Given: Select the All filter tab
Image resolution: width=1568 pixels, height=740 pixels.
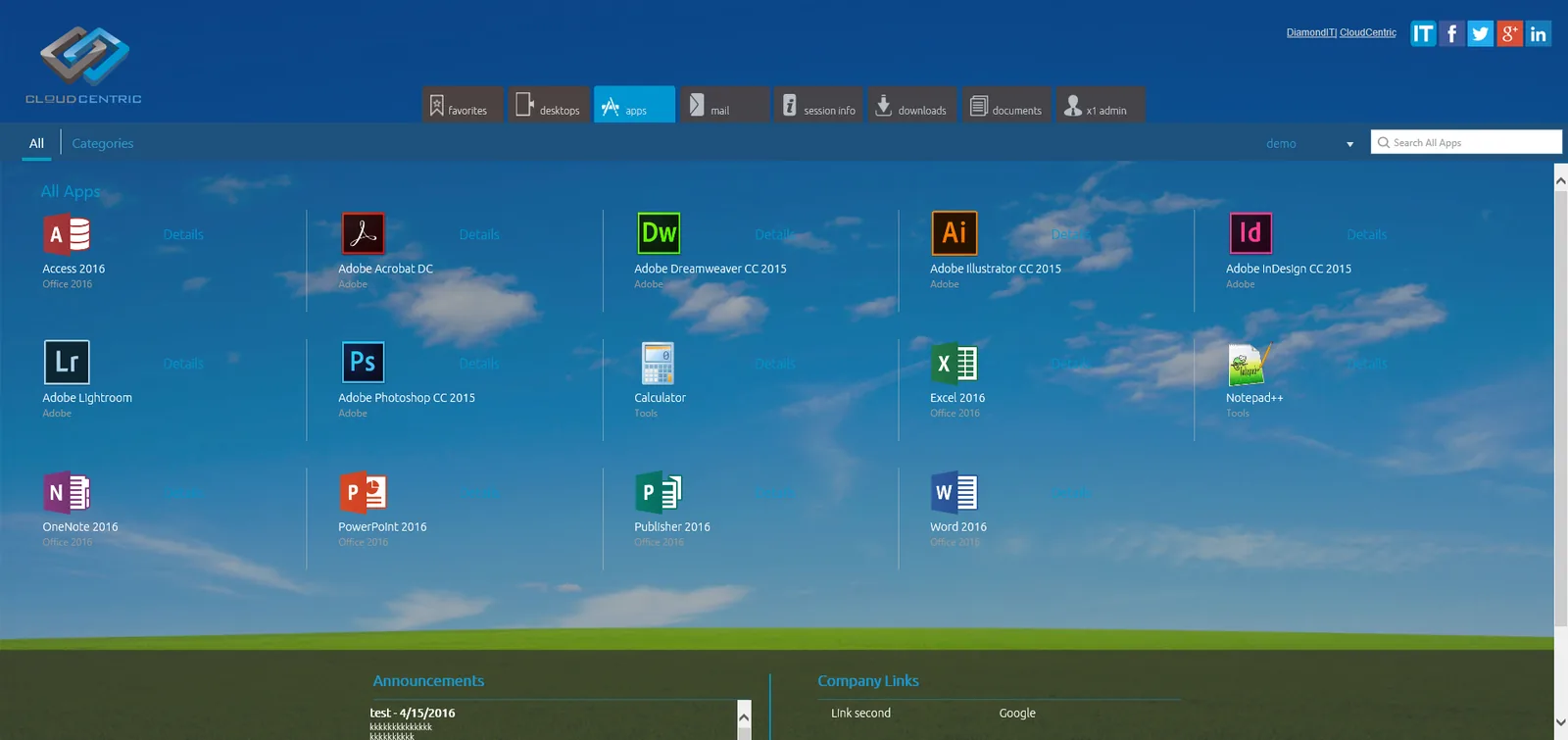Looking at the screenshot, I should [x=36, y=143].
